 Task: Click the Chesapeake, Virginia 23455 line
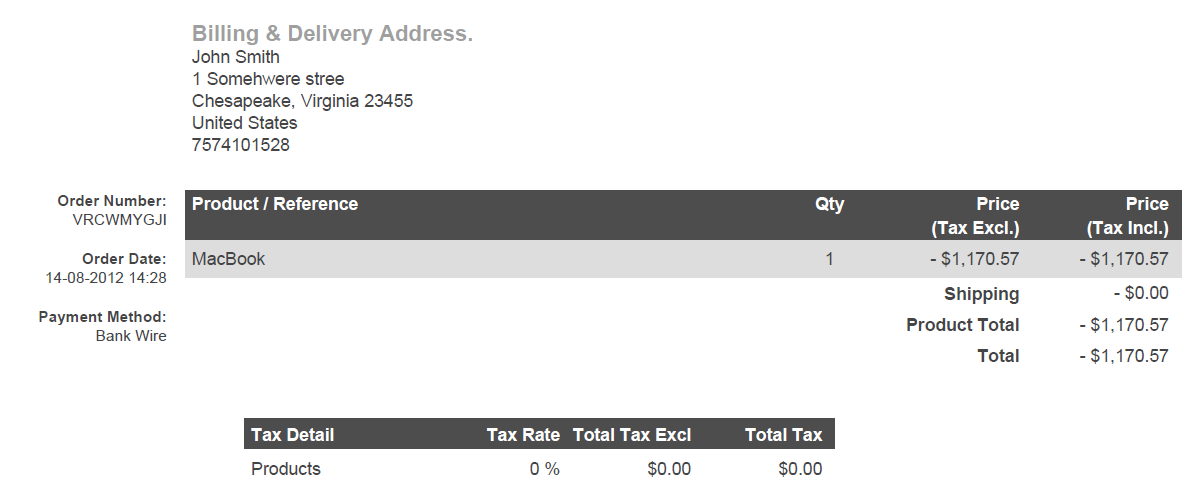302,101
